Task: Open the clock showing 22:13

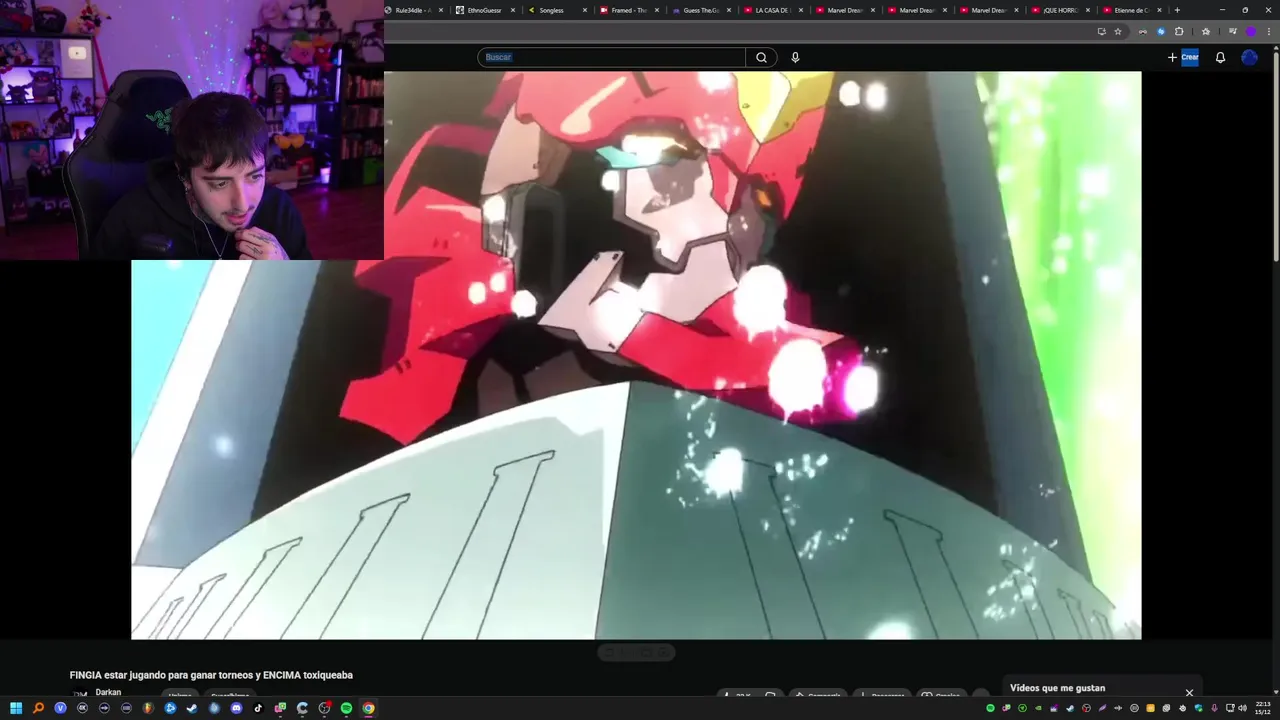Action: coord(1263,708)
